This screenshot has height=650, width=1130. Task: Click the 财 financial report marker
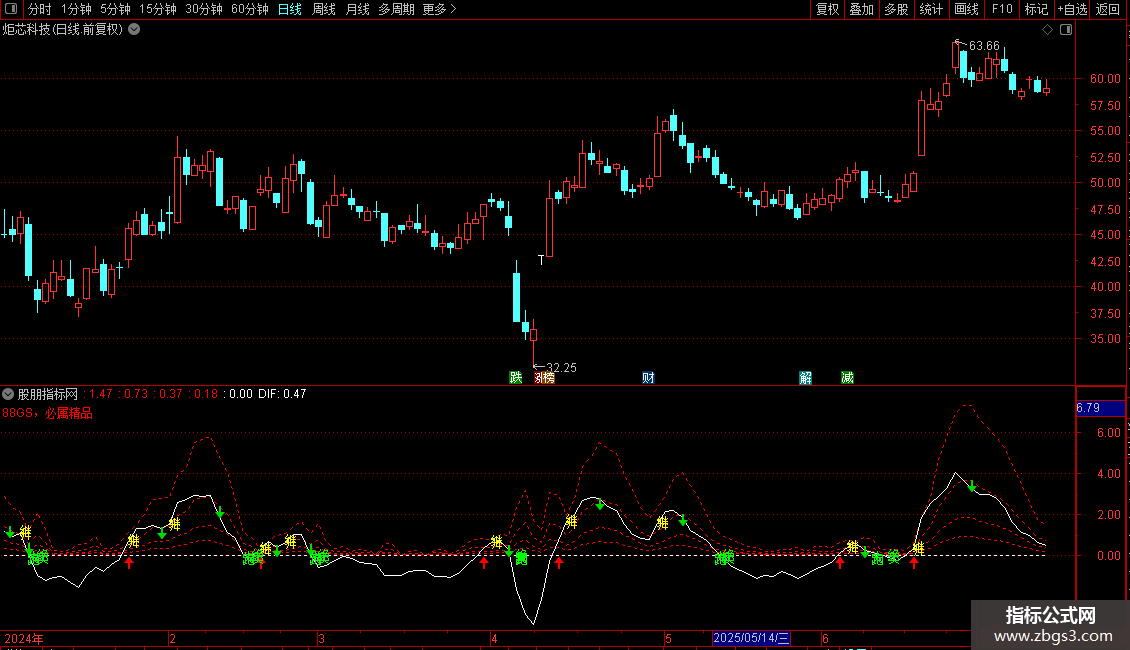tap(648, 378)
